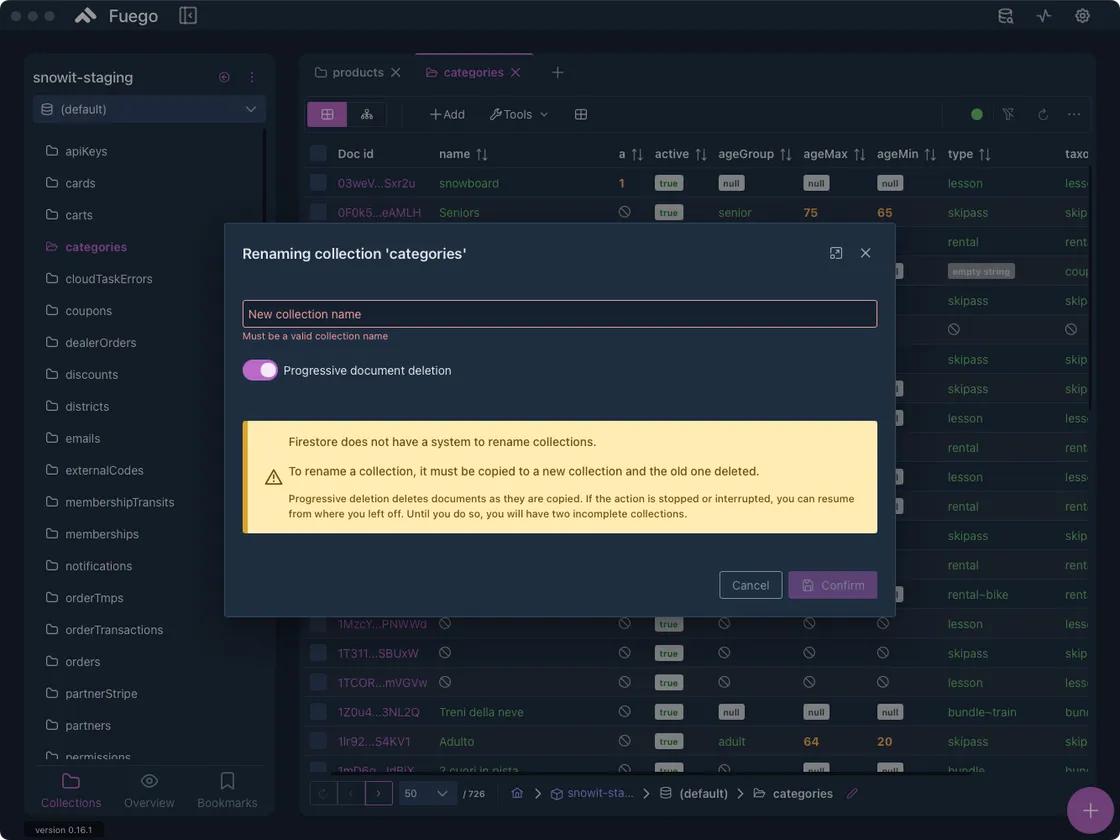Open the page size 50 dropdown

click(x=427, y=794)
